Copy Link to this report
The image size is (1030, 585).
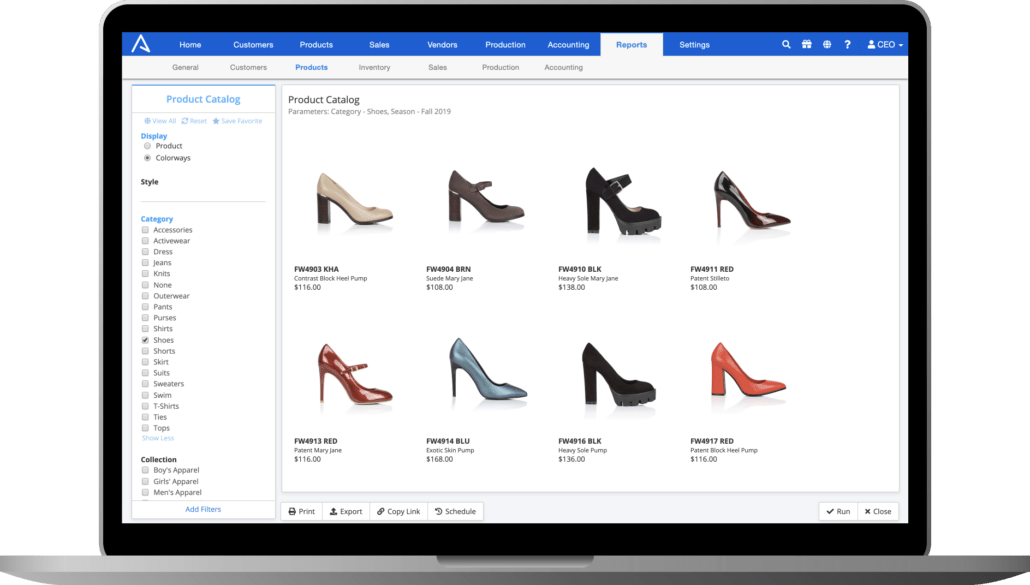(398, 511)
